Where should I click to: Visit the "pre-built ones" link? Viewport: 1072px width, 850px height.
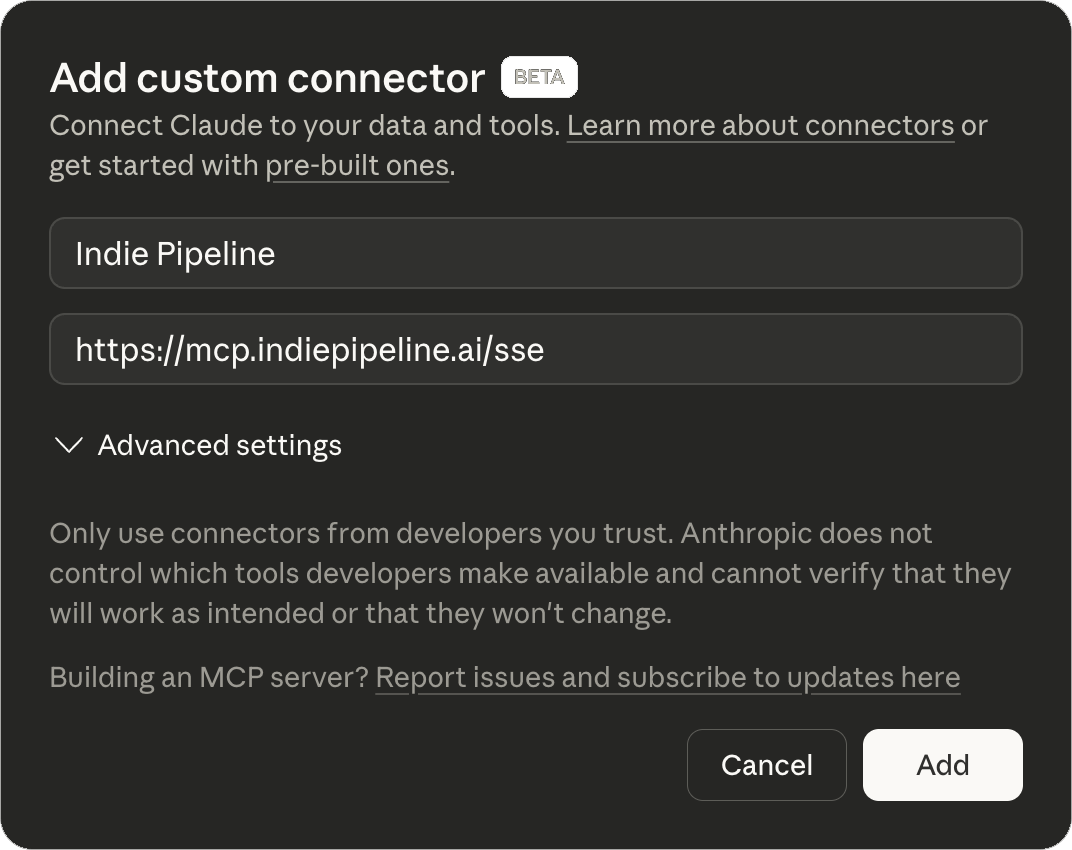(x=358, y=165)
